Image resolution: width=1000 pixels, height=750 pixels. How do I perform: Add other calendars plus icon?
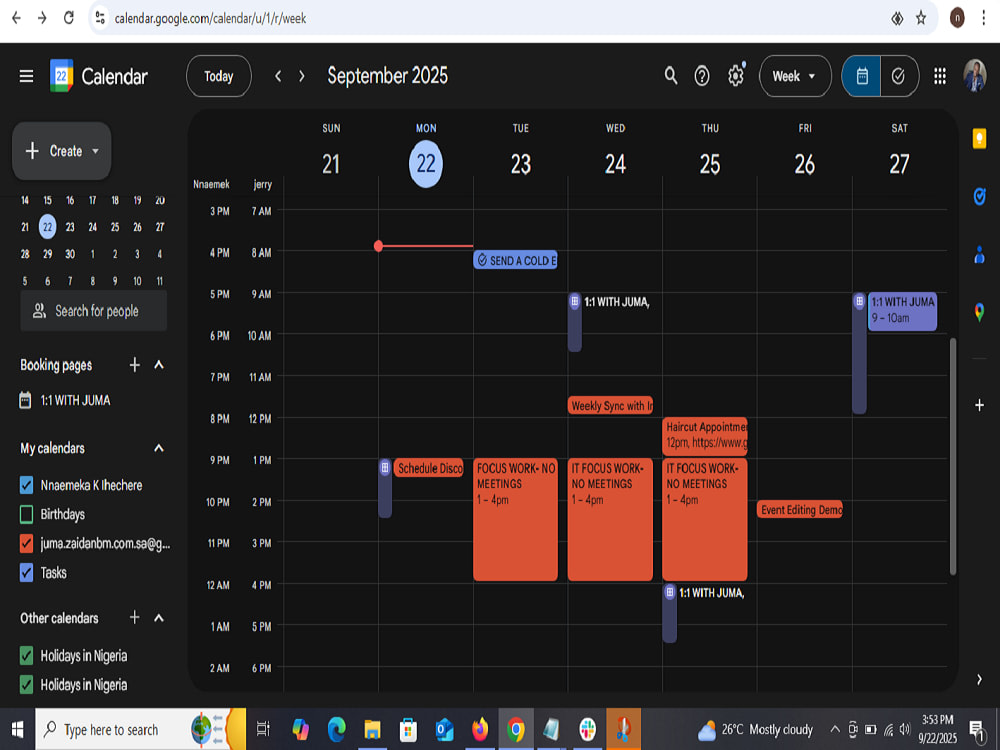click(x=135, y=617)
